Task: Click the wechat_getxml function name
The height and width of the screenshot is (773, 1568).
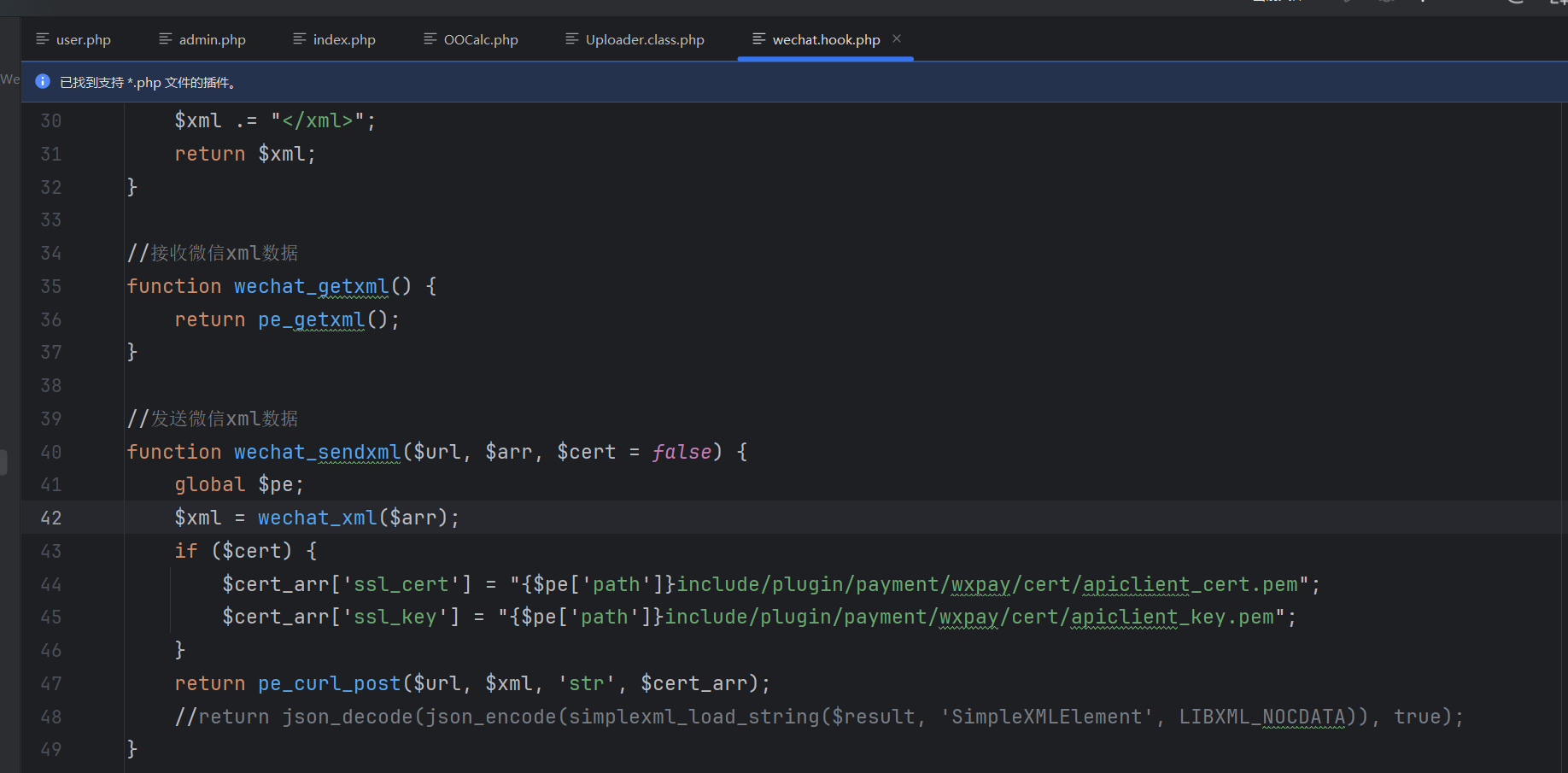Action: pos(312,287)
